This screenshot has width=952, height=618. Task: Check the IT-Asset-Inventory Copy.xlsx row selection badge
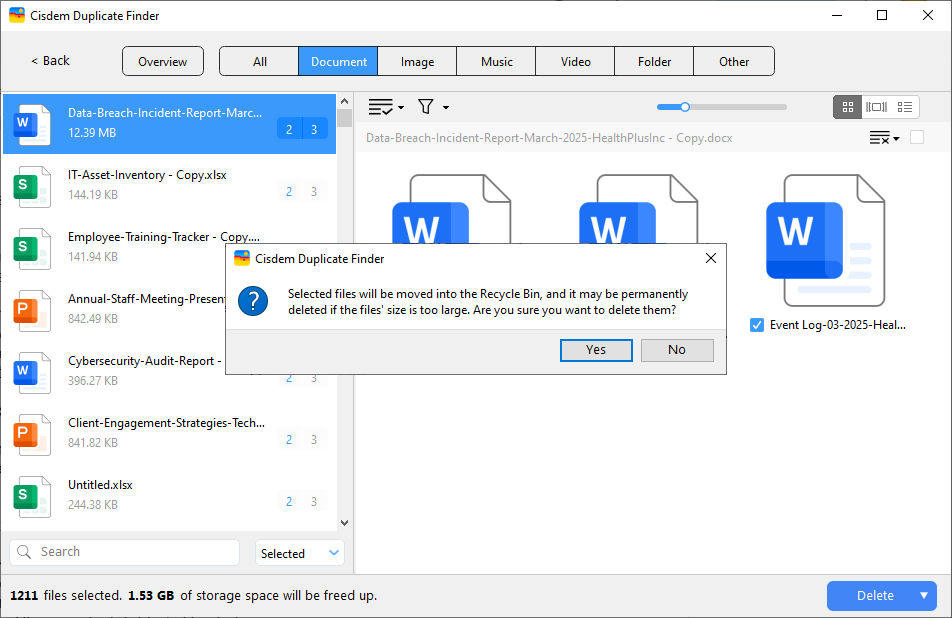tap(289, 191)
